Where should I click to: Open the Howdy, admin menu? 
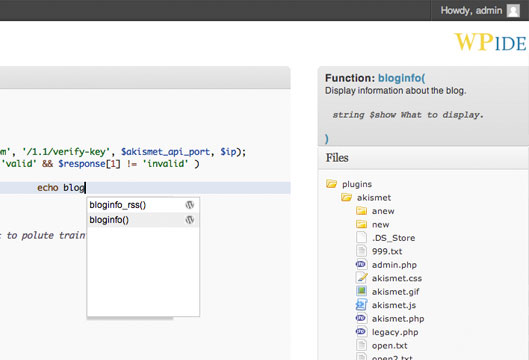[480, 10]
